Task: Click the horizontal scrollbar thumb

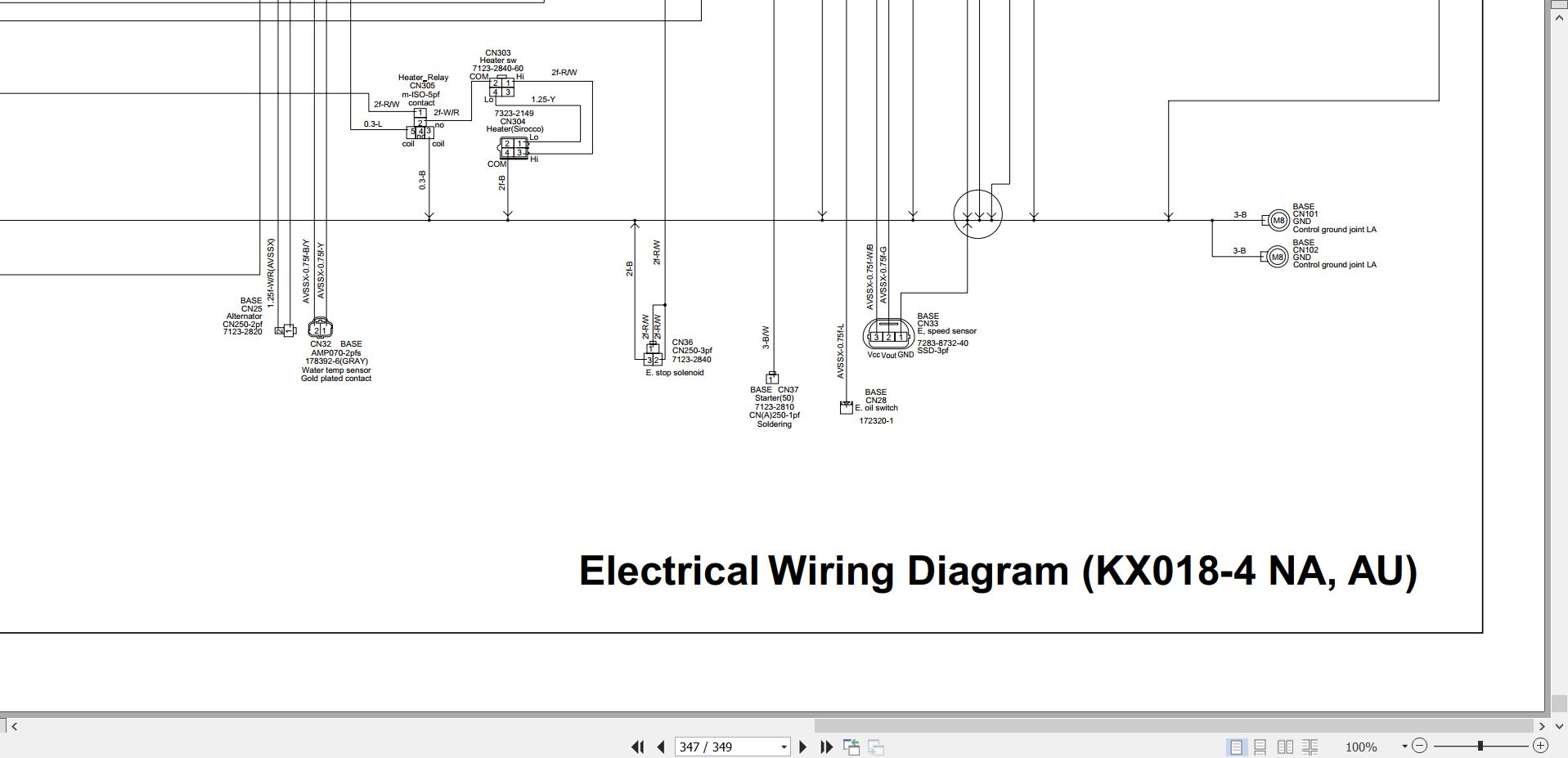Action: [x=1173, y=725]
